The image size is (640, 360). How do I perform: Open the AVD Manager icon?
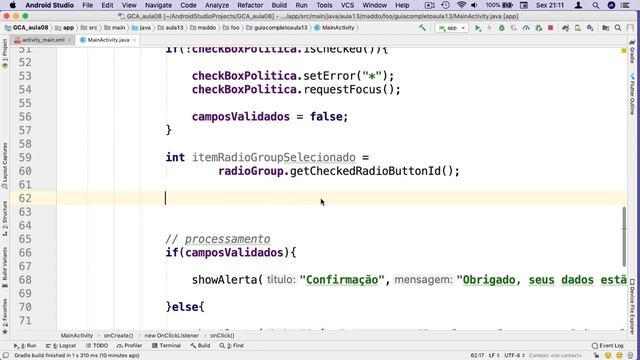(x=578, y=28)
